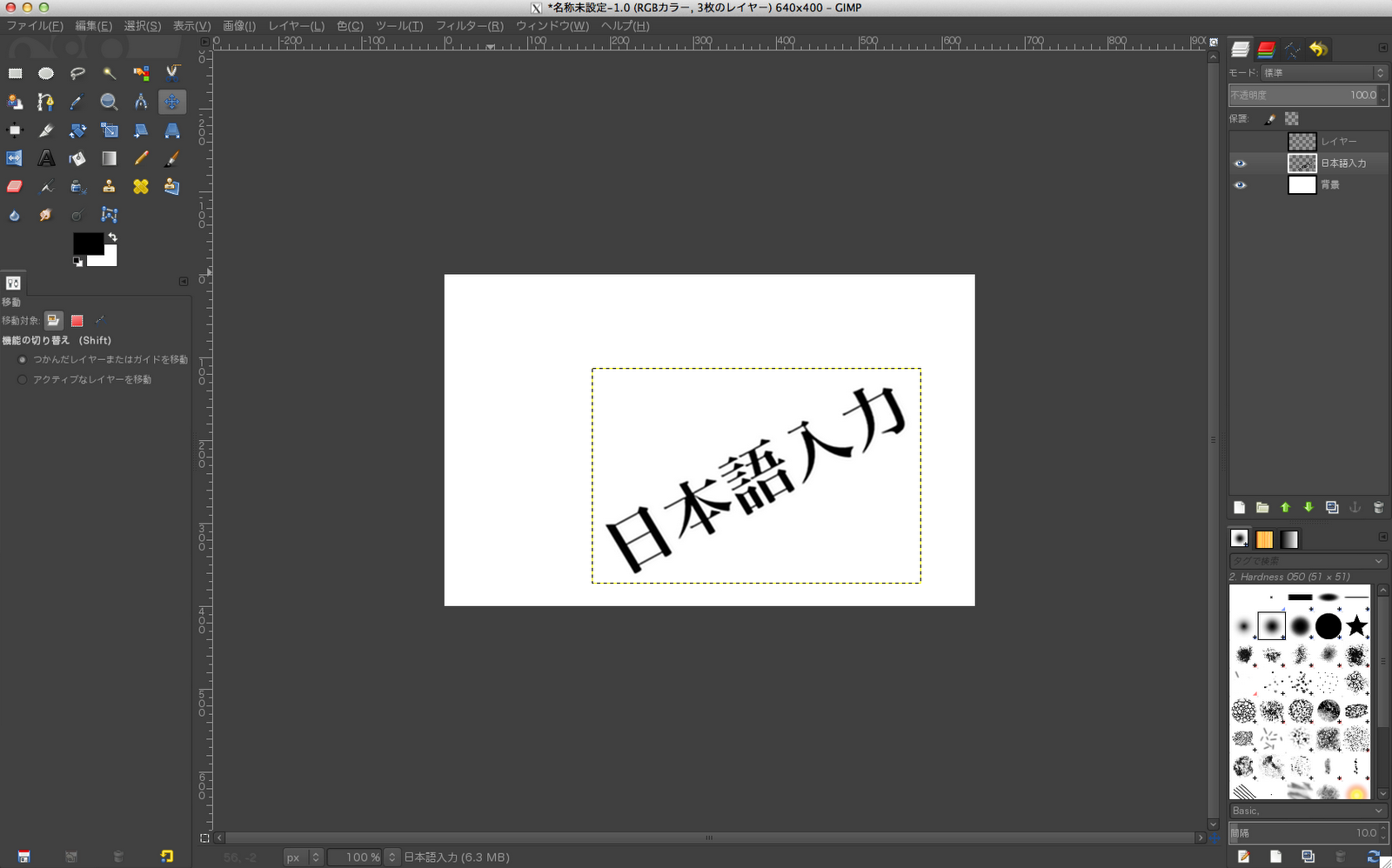This screenshot has height=868, width=1392.
Task: Select the Perspective tool
Action: [172, 130]
